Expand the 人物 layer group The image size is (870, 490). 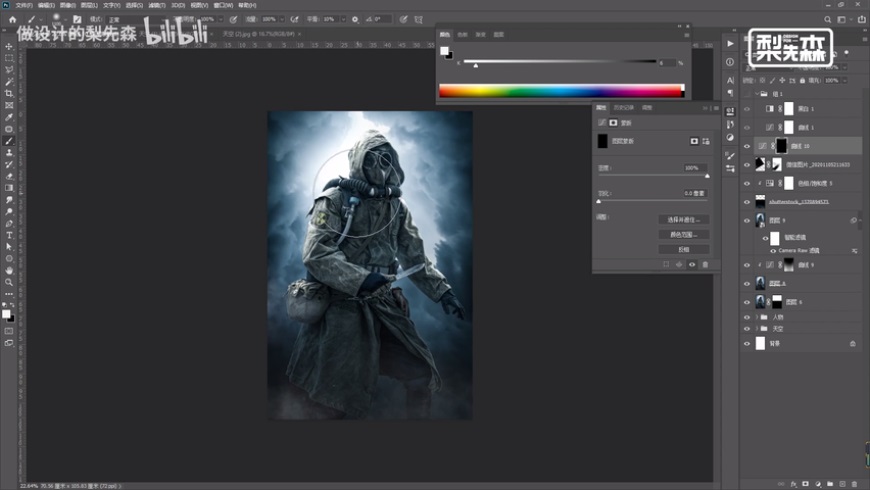(757, 317)
